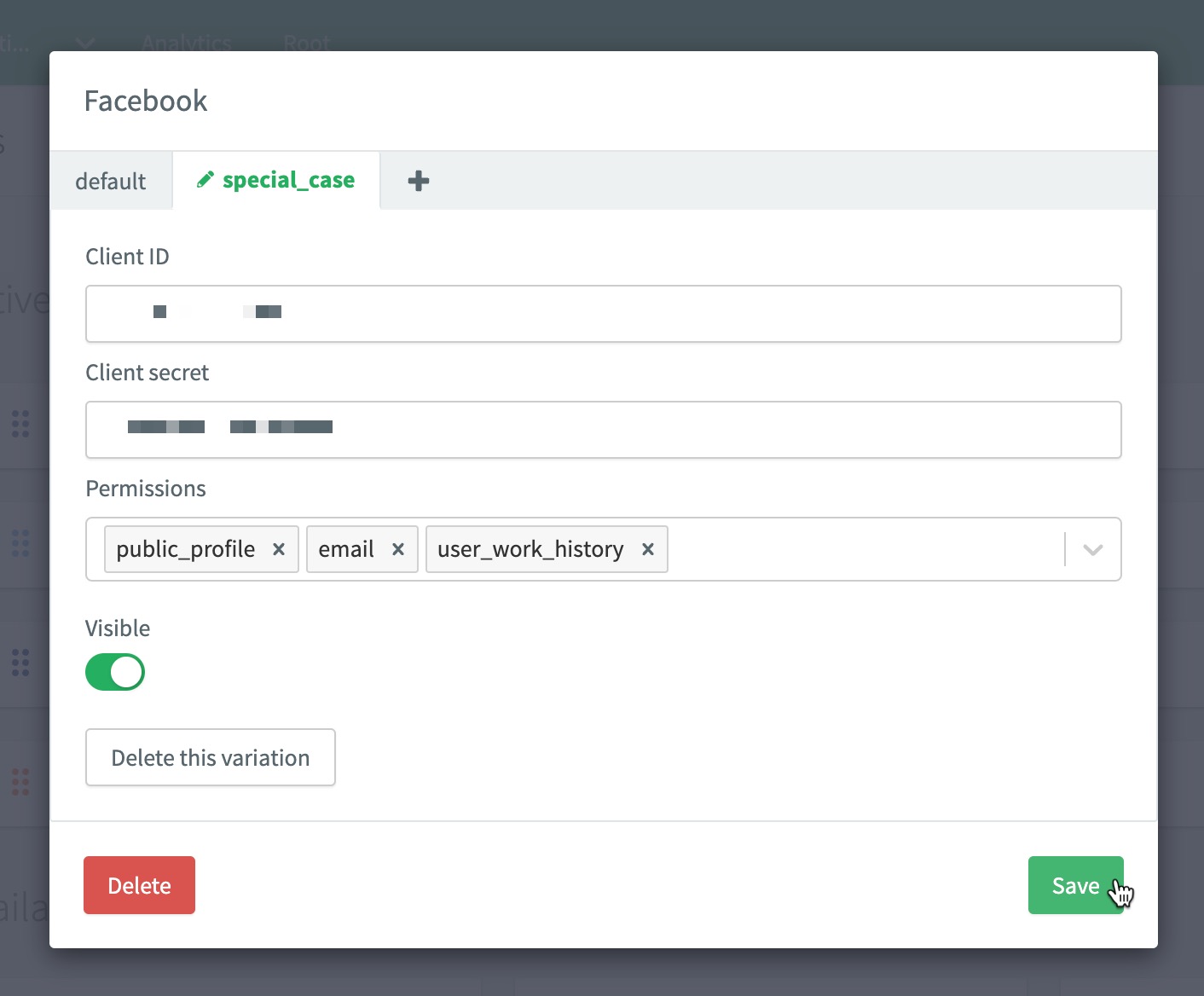Click the Client secret label text
Image resolution: width=1204 pixels, height=996 pixels.
(147, 373)
